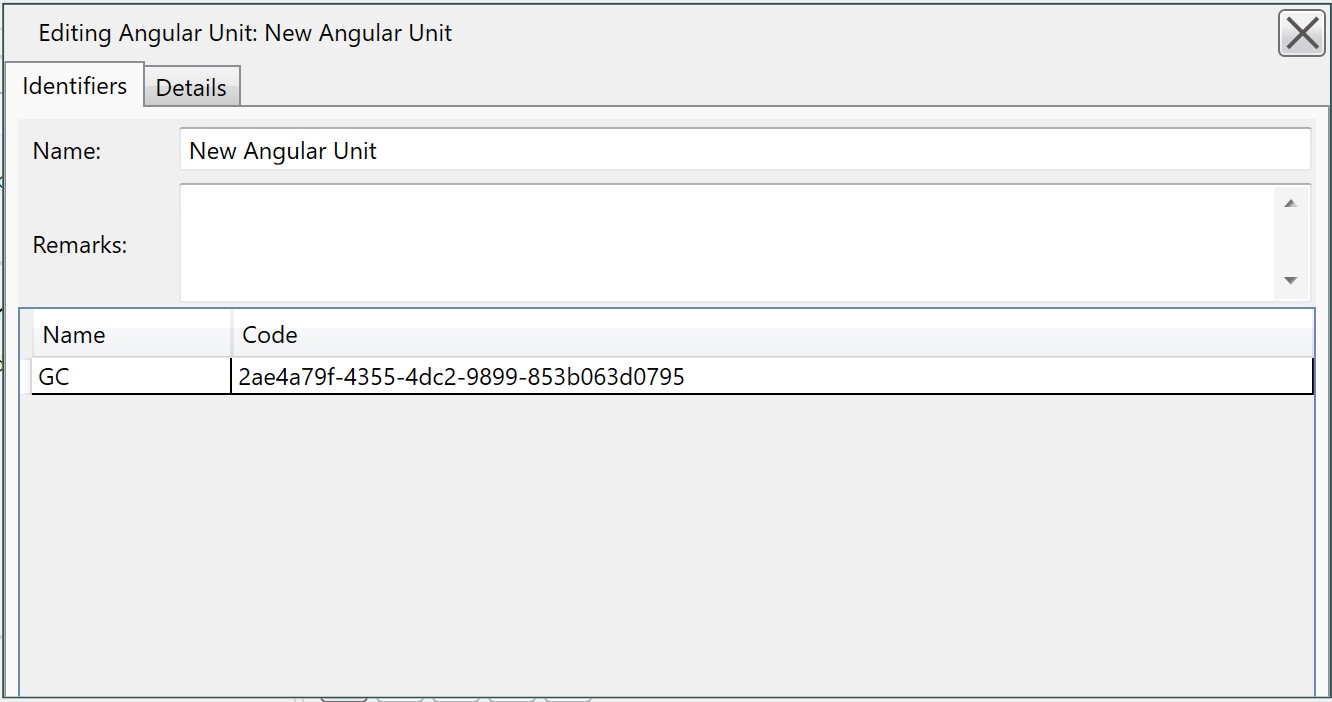1332x702 pixels.
Task: Click the empty area below identifier rows
Action: point(666,545)
